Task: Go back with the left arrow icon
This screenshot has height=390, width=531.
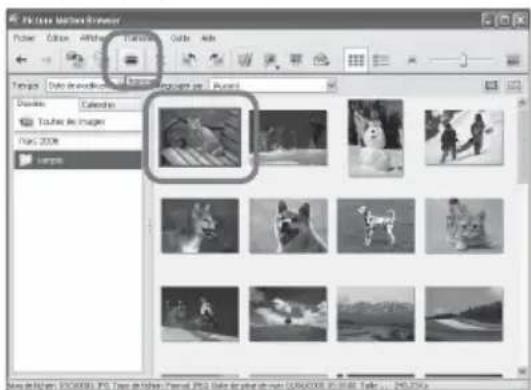Action: (x=22, y=60)
